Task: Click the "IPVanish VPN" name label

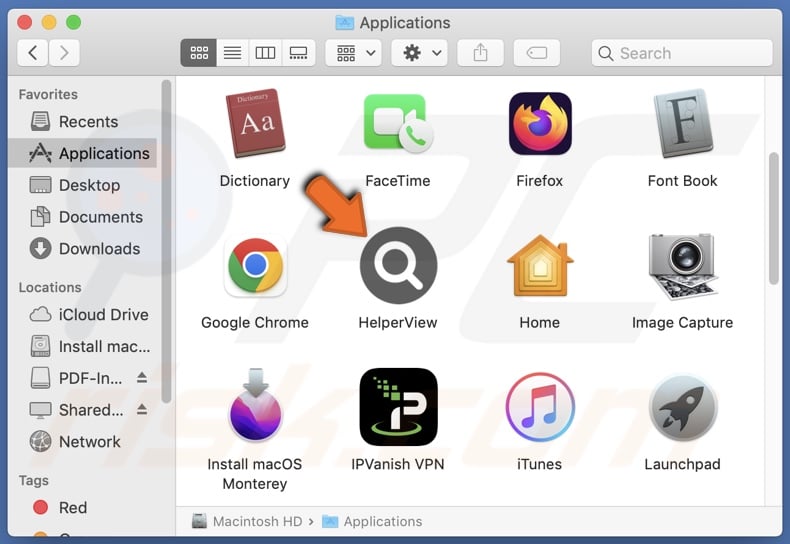Action: coord(398,464)
